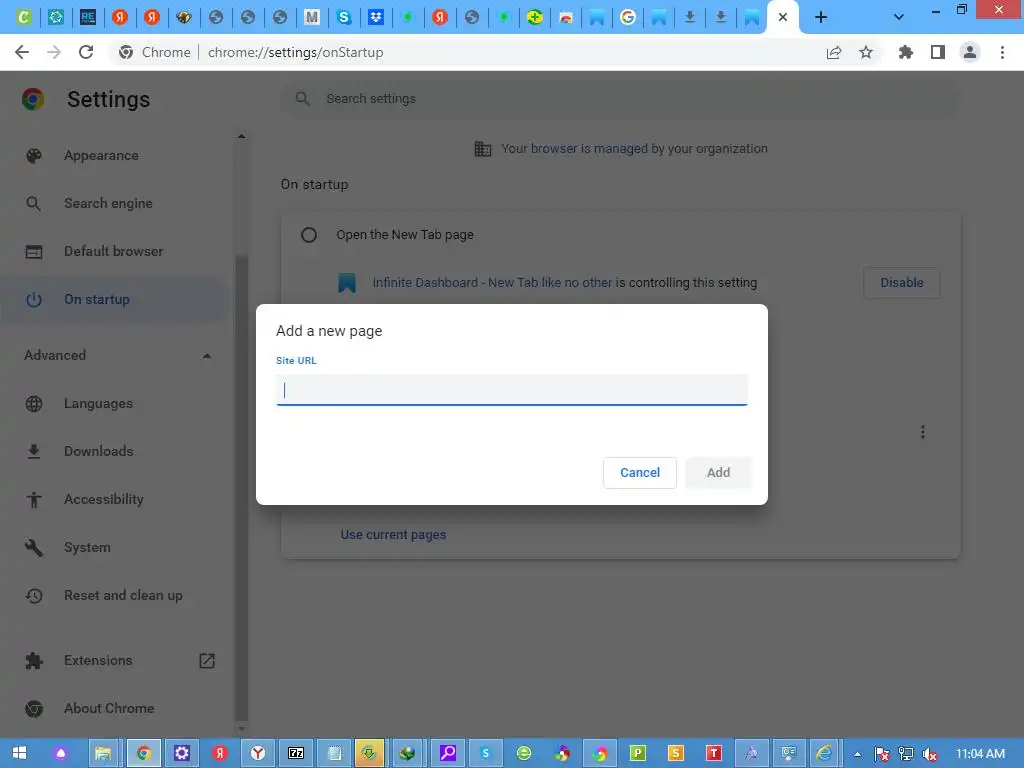Open Search engine settings
The width and height of the screenshot is (1024, 768).
tap(108, 203)
